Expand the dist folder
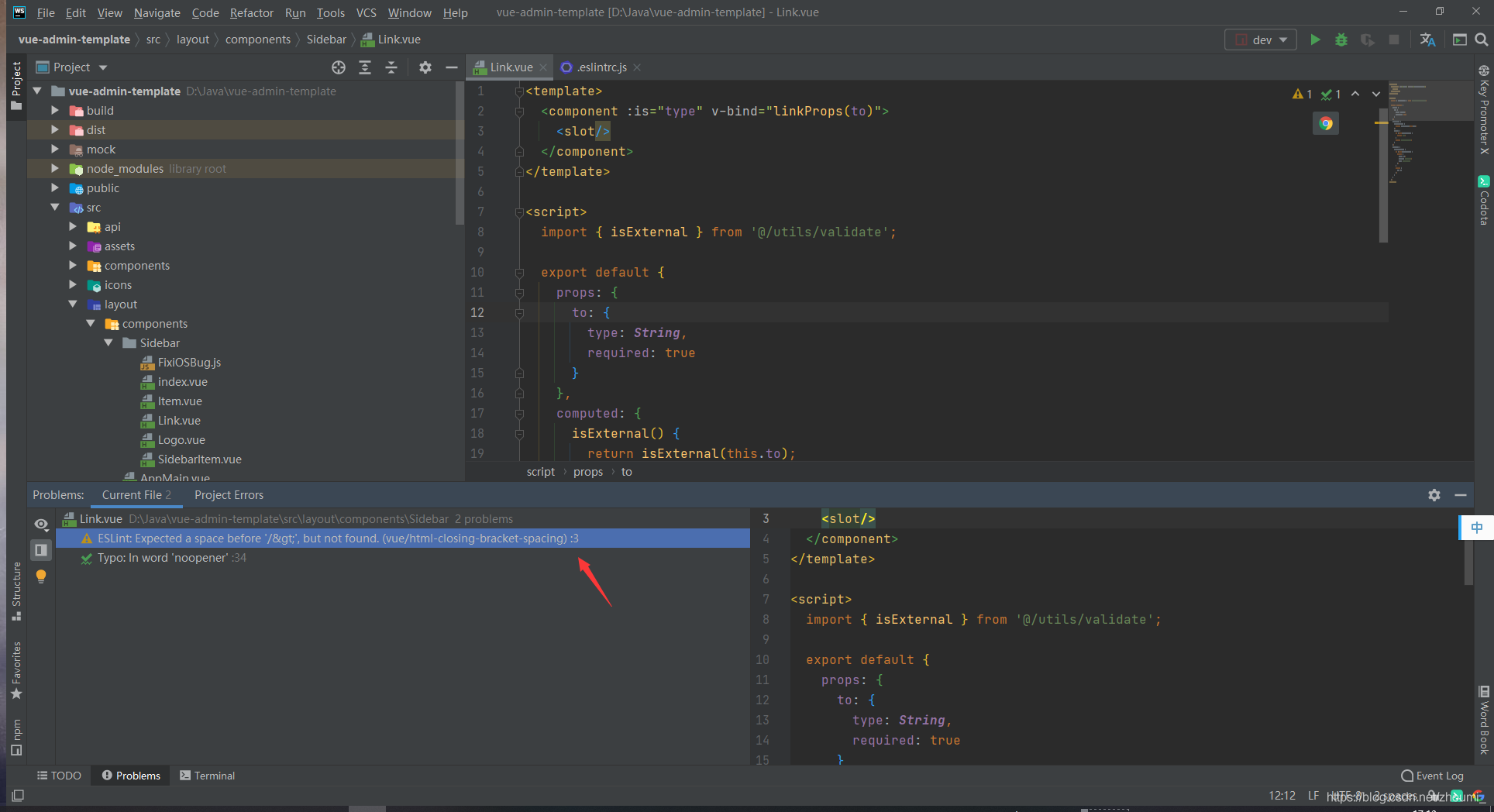This screenshot has width=1494, height=812. click(x=54, y=130)
